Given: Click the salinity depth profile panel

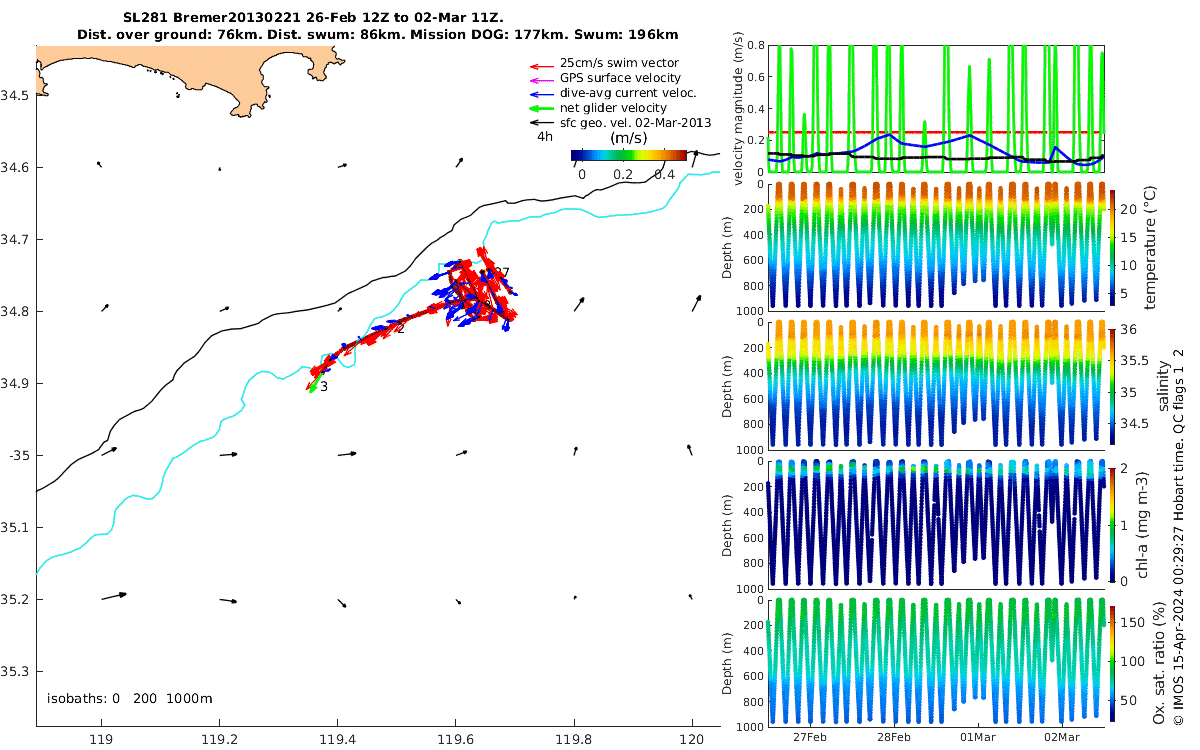Looking at the screenshot, I should pyautogui.click(x=936, y=384).
